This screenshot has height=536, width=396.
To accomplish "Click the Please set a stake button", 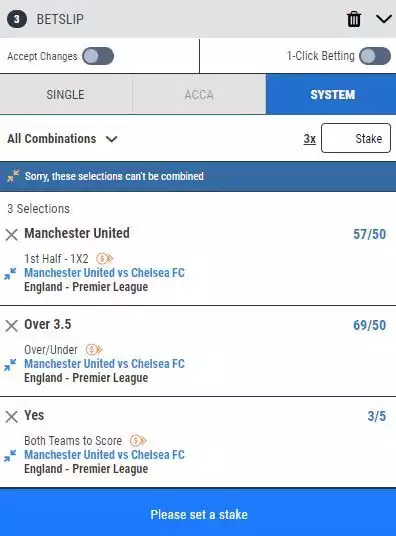I will pyautogui.click(x=198, y=512).
